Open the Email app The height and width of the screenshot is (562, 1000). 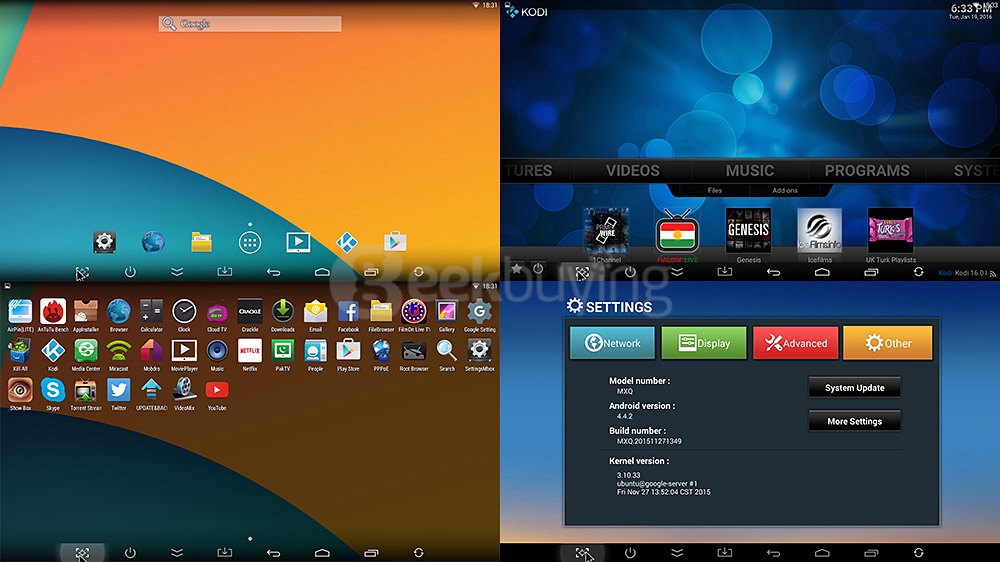click(316, 315)
